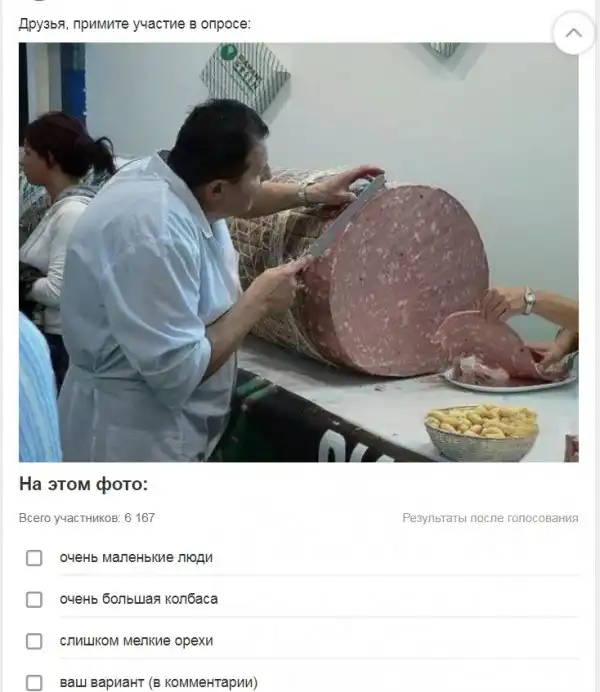This screenshot has height=692, width=600.
Task: Pick the 'очень большая колбаса' answer label
Action: (139, 599)
